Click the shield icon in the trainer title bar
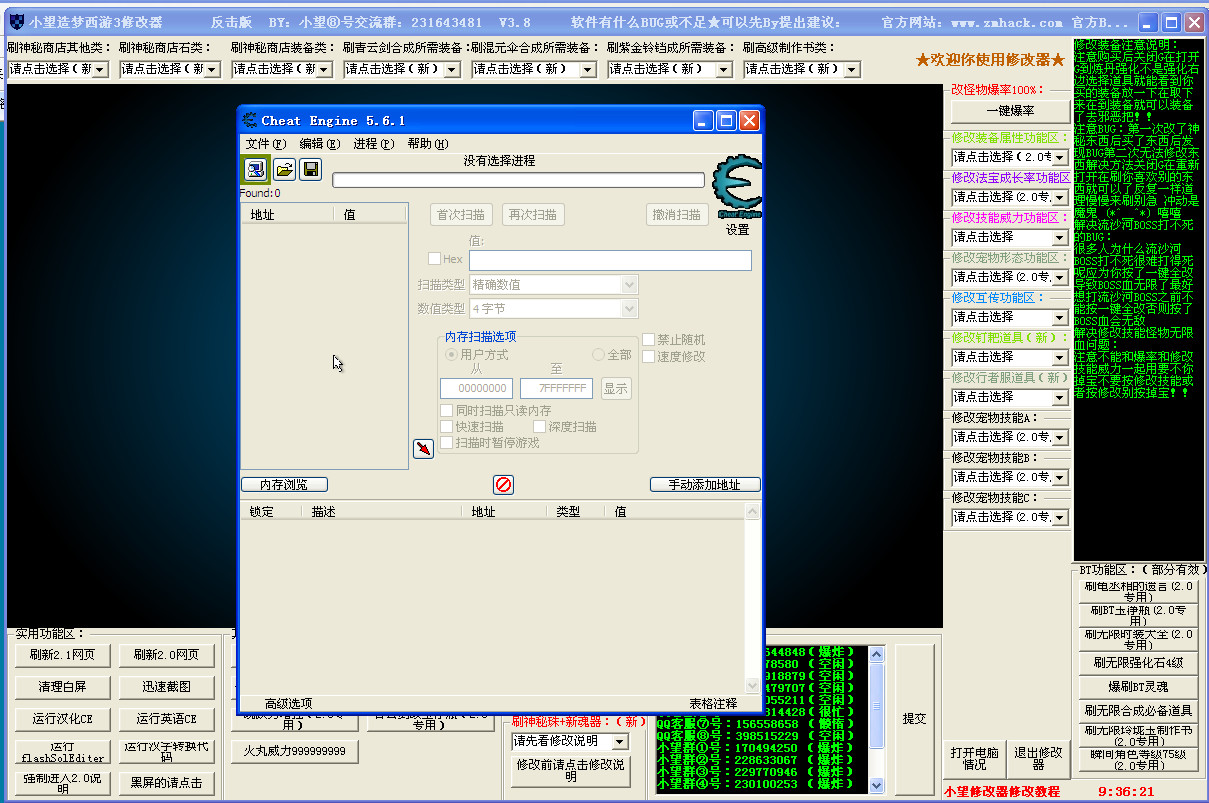 16,22
